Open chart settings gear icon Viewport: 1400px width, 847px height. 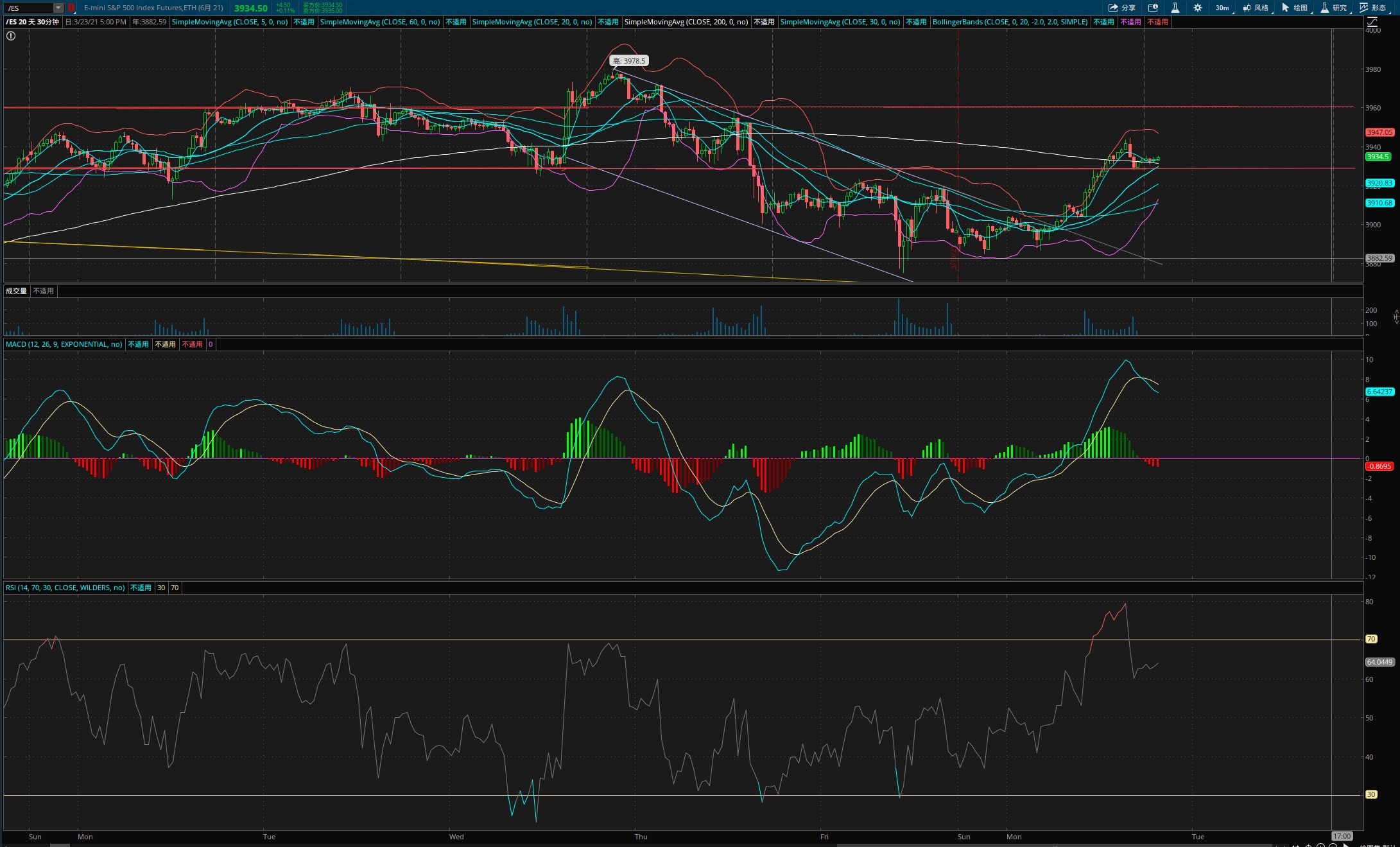(1197, 8)
